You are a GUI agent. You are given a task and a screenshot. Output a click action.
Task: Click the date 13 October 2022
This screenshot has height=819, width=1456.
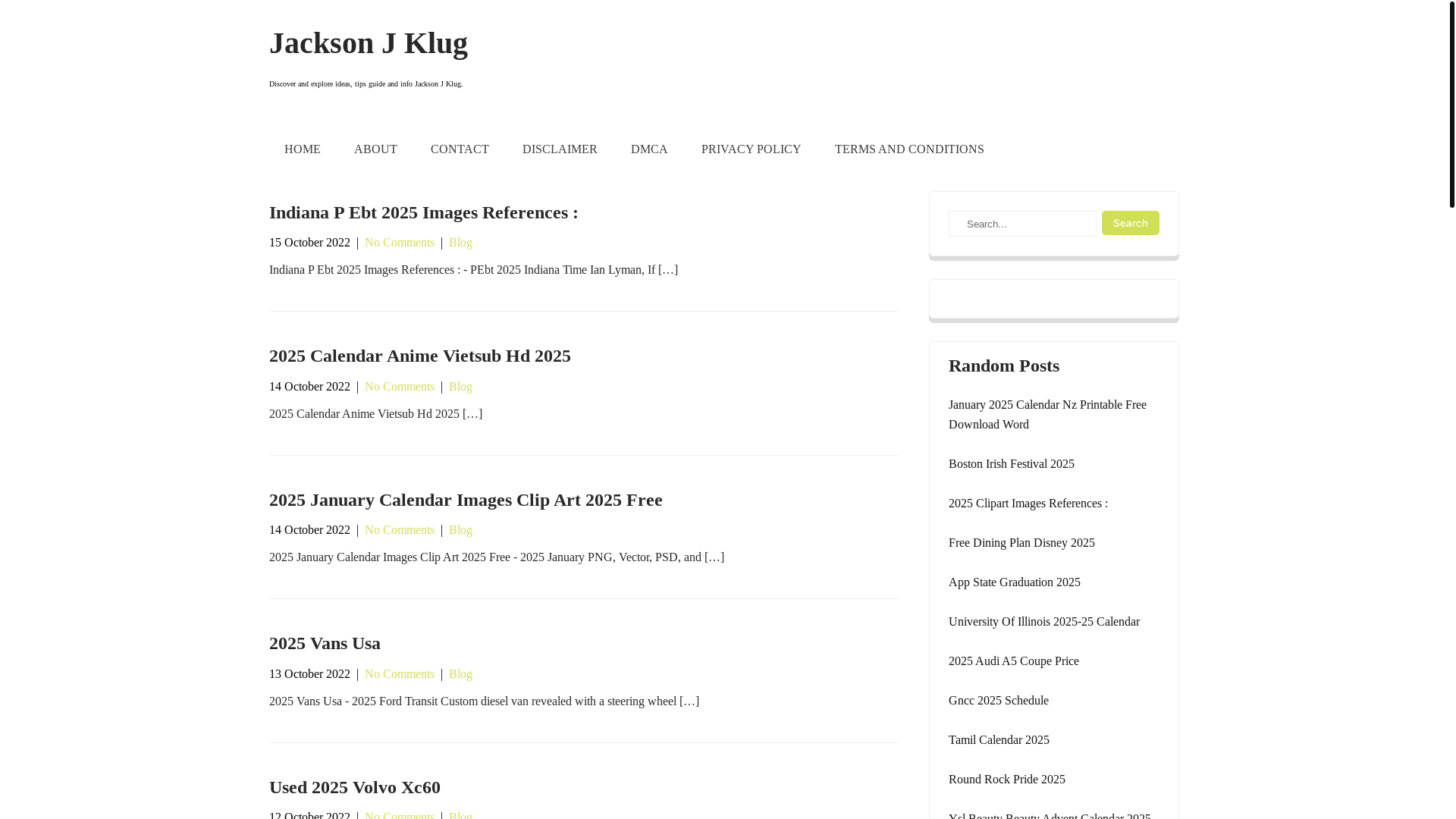[x=309, y=674]
